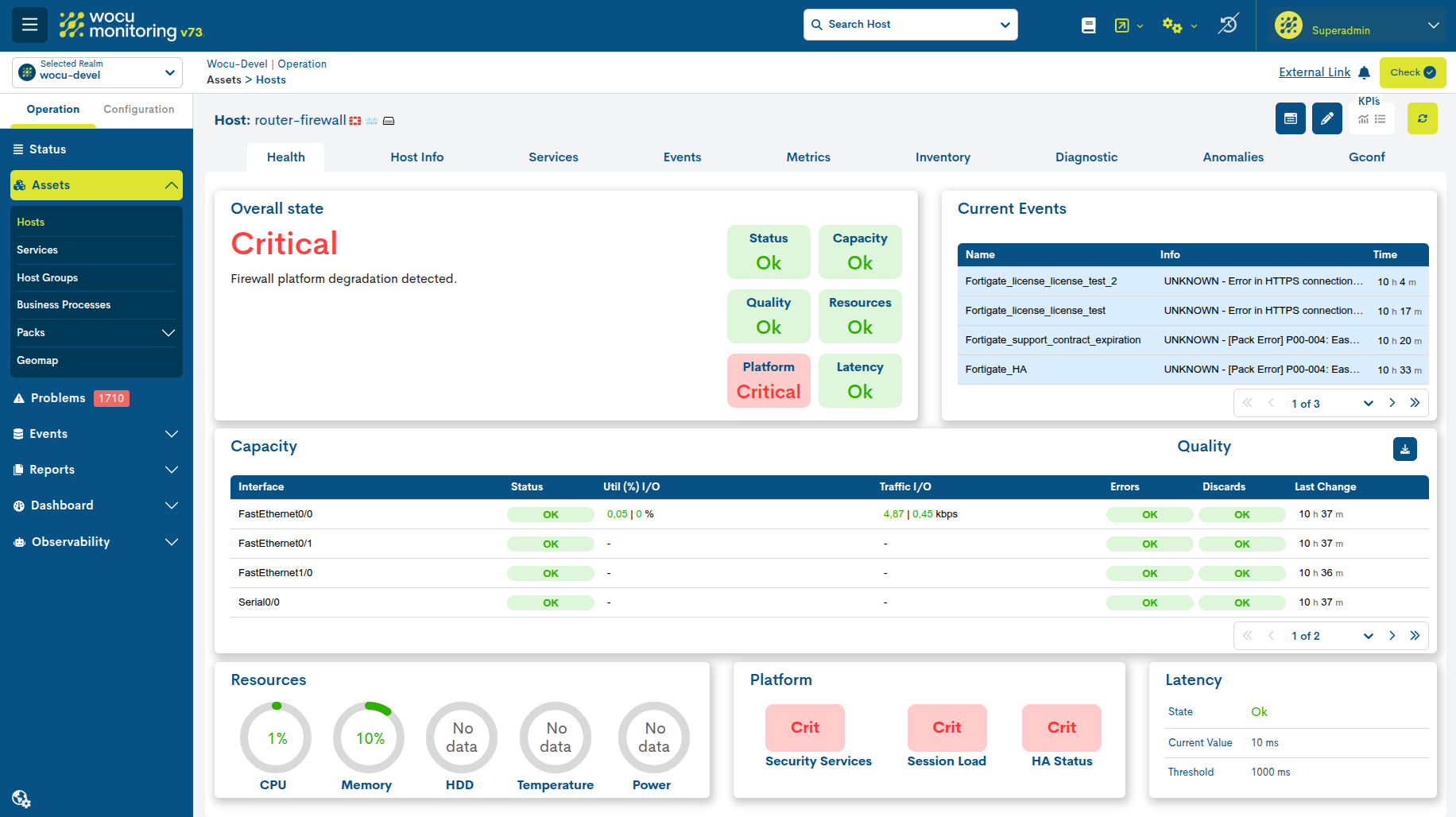This screenshot has width=1456, height=817.
Task: Show the KPIs chart view icon
Action: click(1363, 119)
